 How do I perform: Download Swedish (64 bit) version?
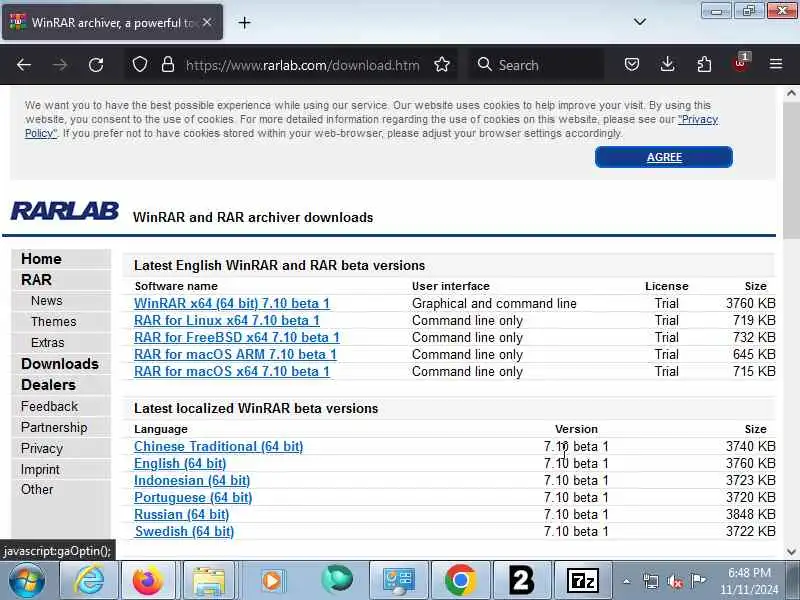click(184, 531)
